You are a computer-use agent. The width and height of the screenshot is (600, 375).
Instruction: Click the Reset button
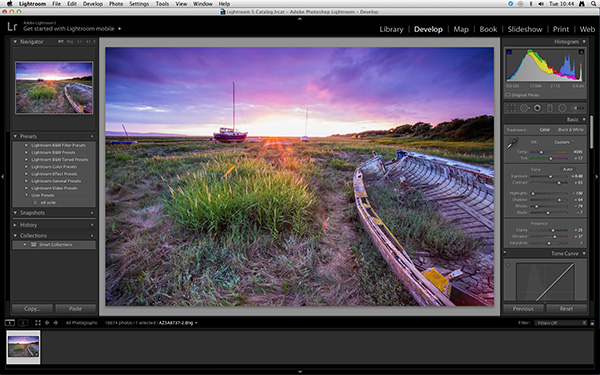click(x=567, y=308)
